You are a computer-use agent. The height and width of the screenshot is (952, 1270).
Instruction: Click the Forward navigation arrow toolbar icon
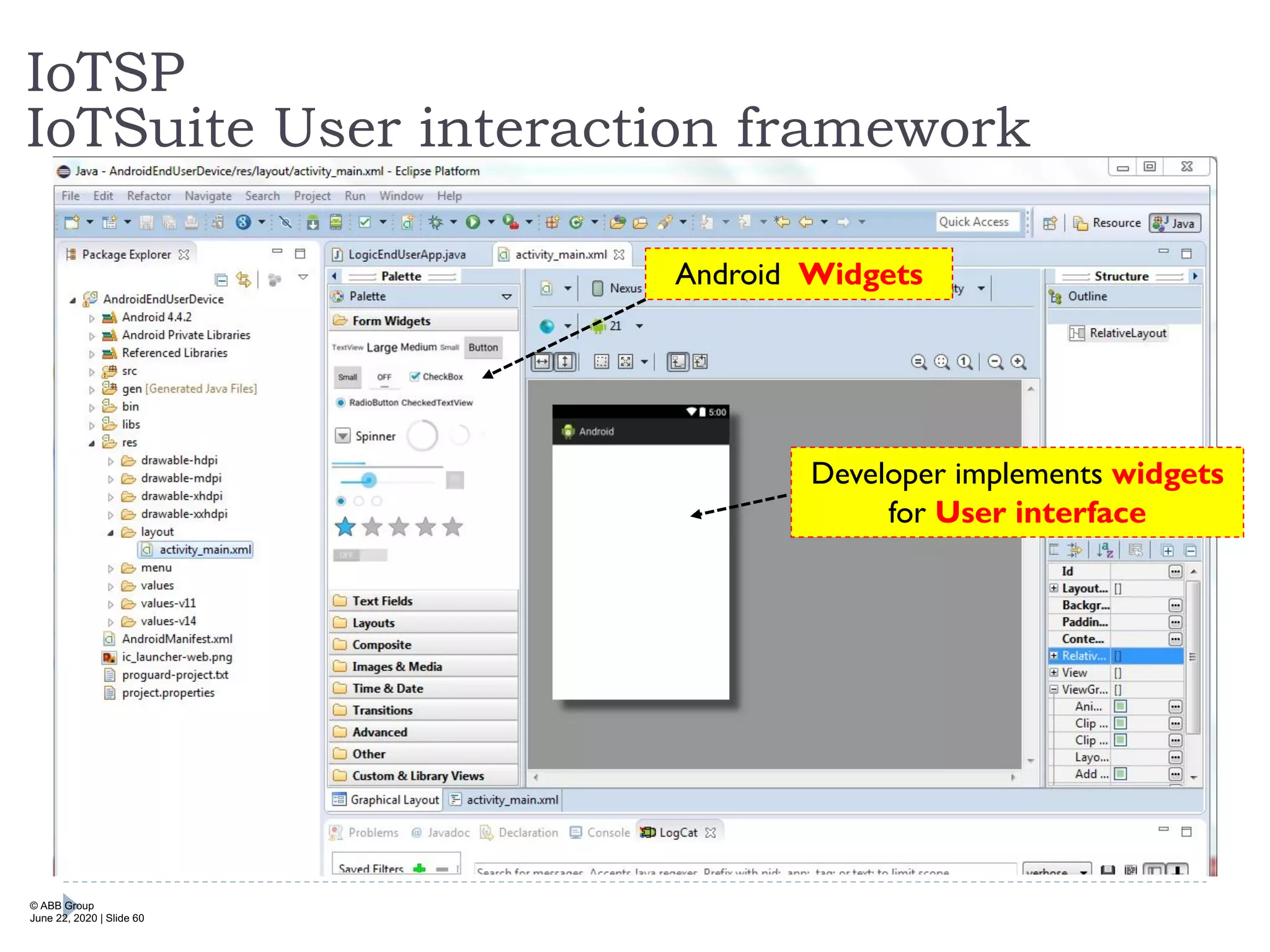pos(843,222)
